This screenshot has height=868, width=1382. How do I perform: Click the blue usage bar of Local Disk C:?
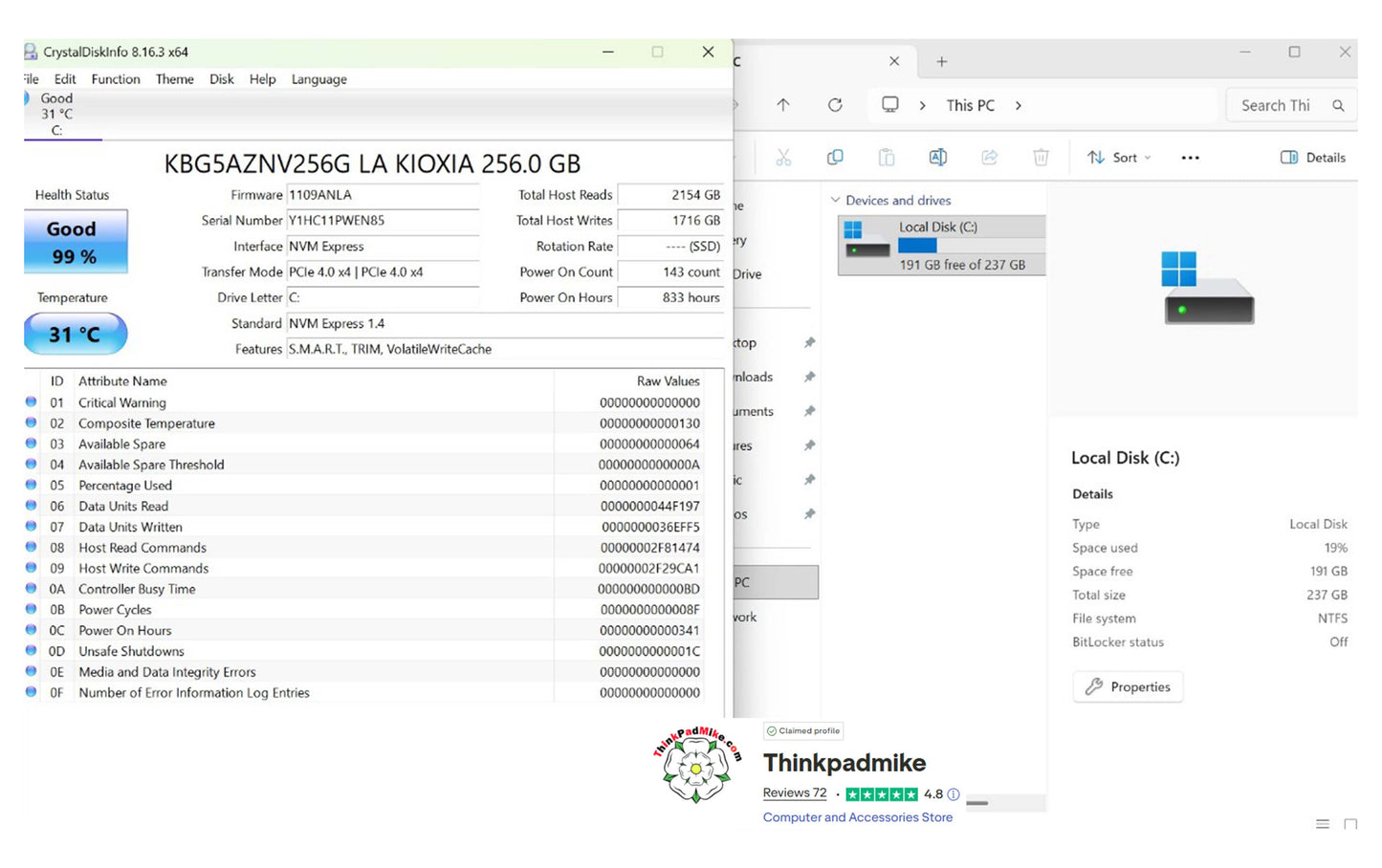pos(916,246)
